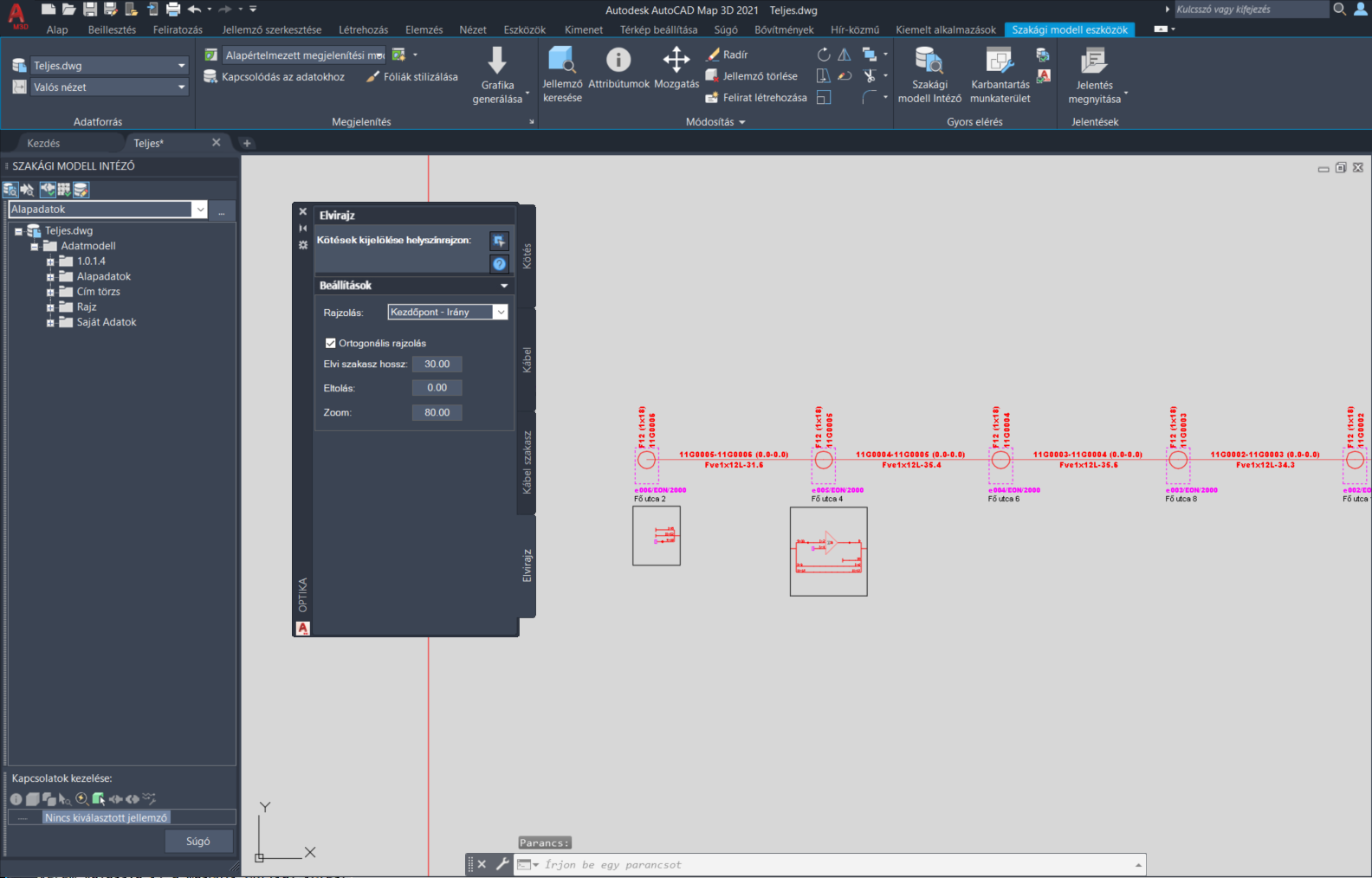
Task: Switch to the Kezdés document tab
Action: pos(43,144)
